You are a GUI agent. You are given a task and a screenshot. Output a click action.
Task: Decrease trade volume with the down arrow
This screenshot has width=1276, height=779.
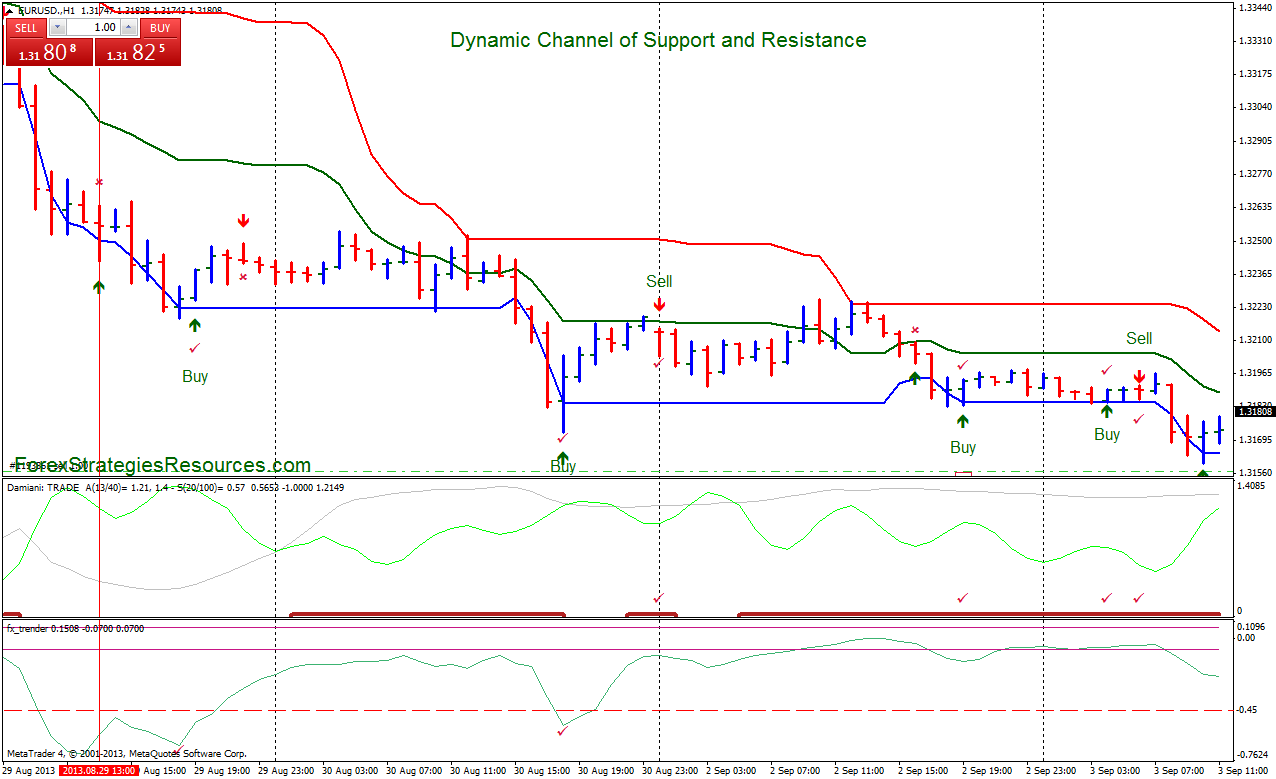[58, 28]
